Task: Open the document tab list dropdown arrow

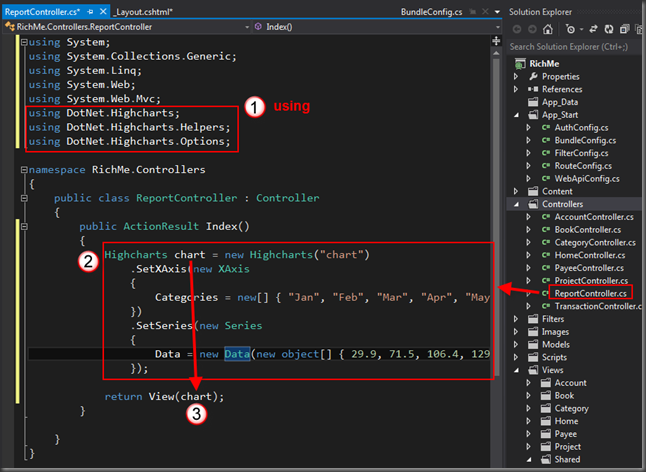Action: pos(497,12)
